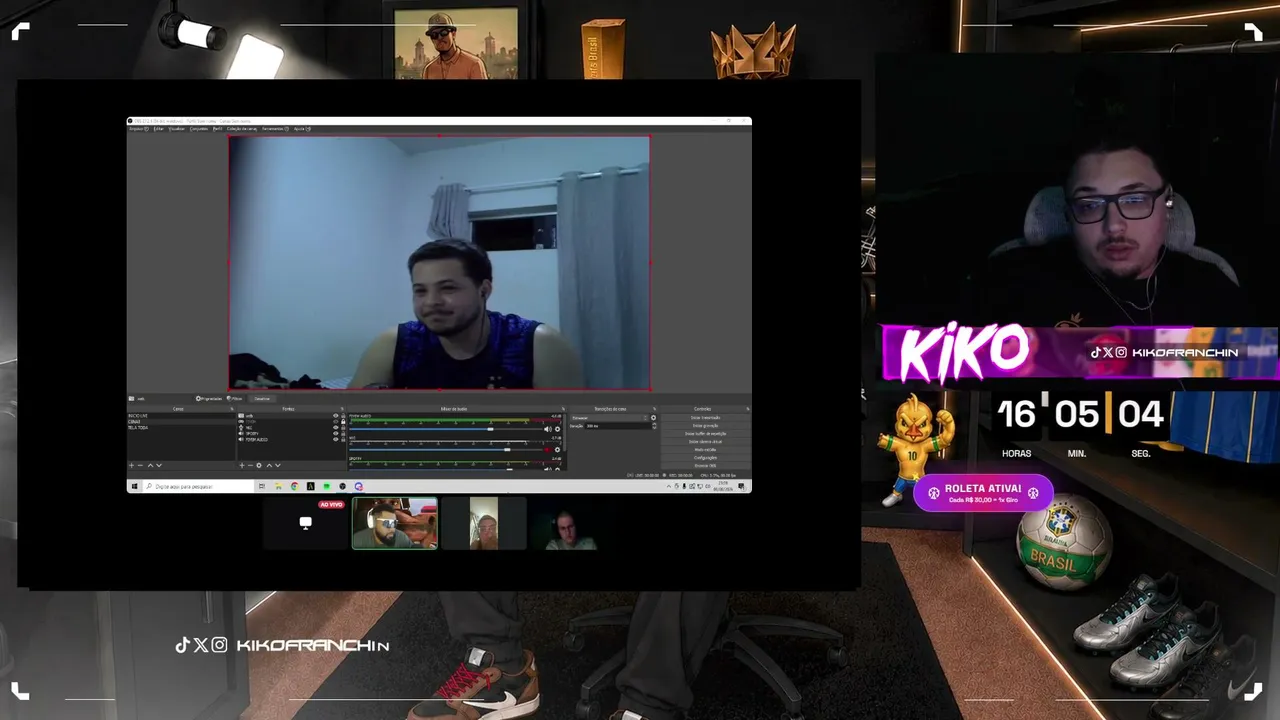
Task: Click Encerrar OBS button
Action: click(705, 465)
